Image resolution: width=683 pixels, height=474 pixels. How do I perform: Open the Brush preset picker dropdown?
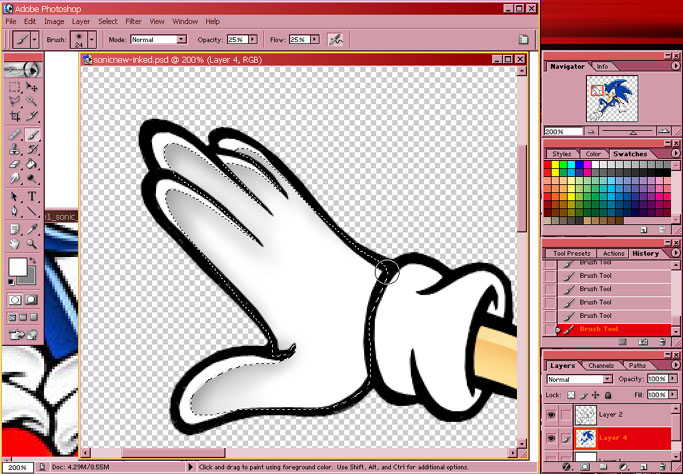coord(92,40)
